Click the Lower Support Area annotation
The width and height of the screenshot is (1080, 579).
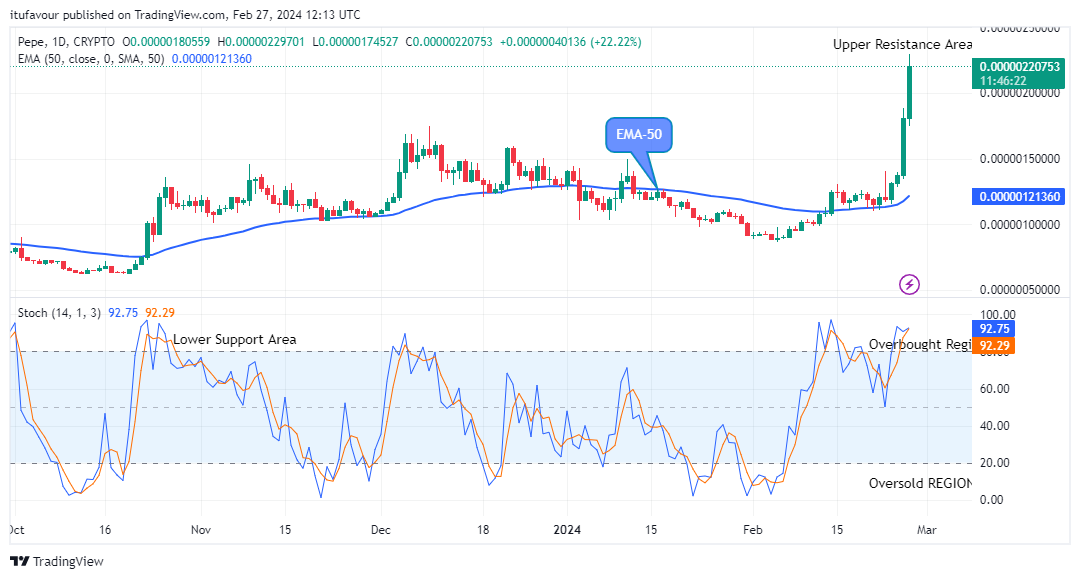[235, 339]
